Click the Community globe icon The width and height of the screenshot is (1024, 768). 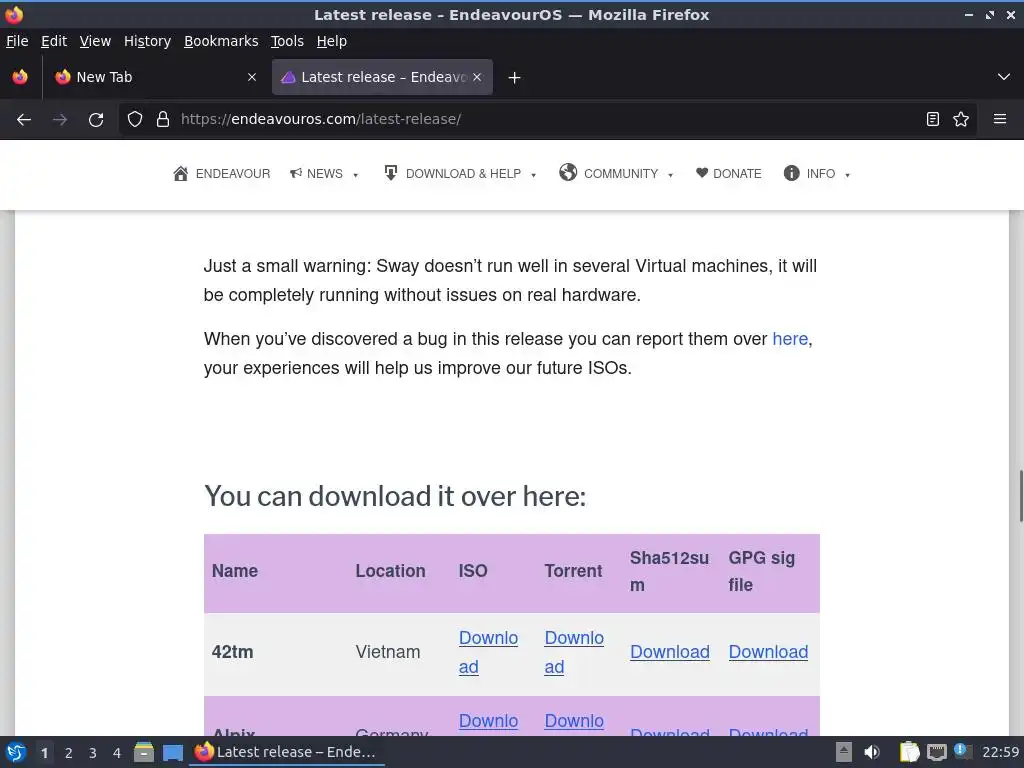coord(568,172)
